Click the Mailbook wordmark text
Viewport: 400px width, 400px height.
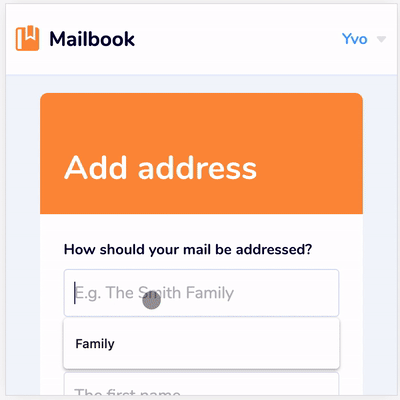pos(92,39)
